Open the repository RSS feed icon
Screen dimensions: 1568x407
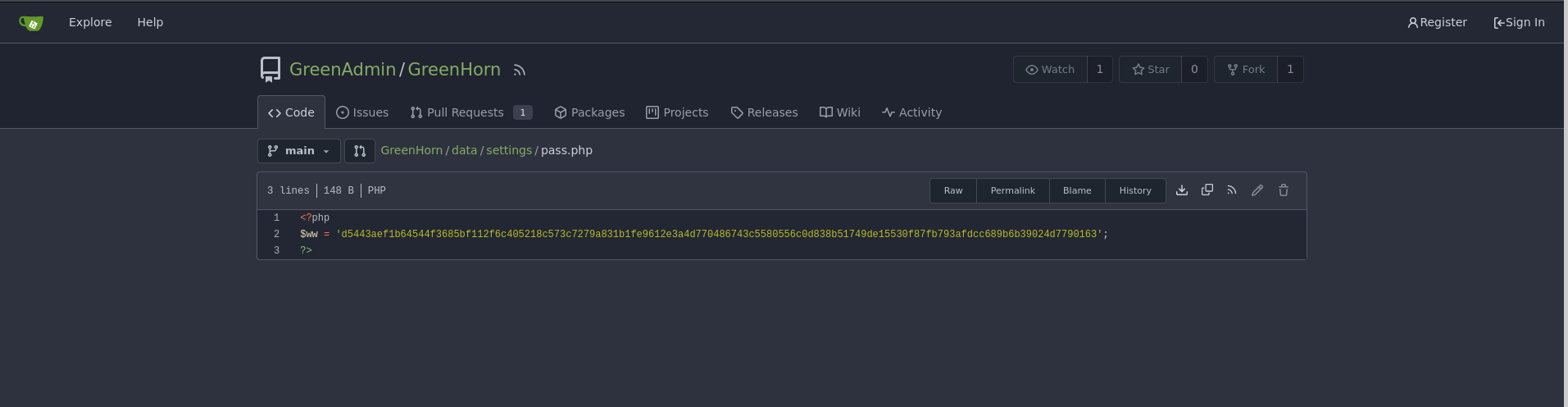[x=519, y=71]
